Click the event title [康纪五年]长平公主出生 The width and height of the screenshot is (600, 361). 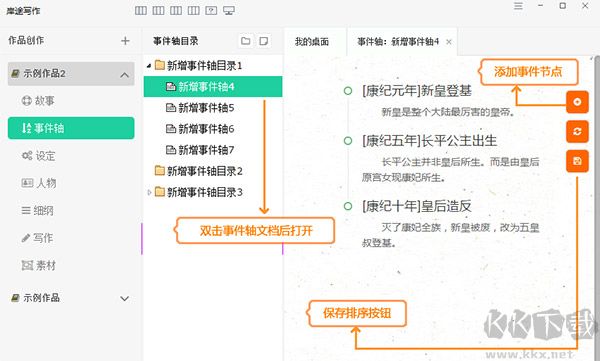tap(429, 141)
